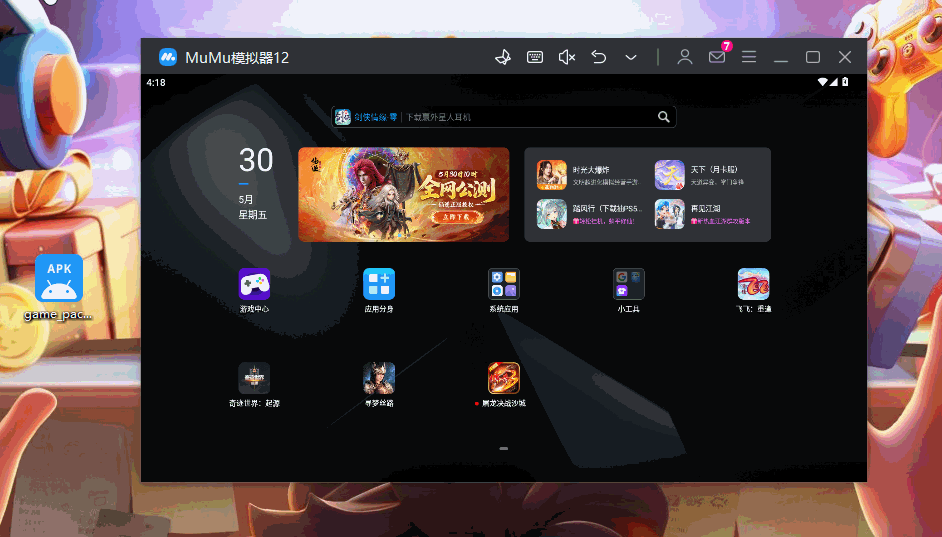This screenshot has height=537, width=942.
Task: Click inside the game search field
Action: pyautogui.click(x=503, y=117)
